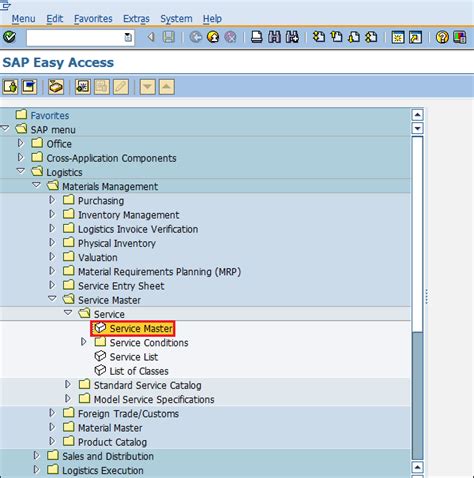
Task: Collapse the Logistics node
Action: tap(21, 171)
